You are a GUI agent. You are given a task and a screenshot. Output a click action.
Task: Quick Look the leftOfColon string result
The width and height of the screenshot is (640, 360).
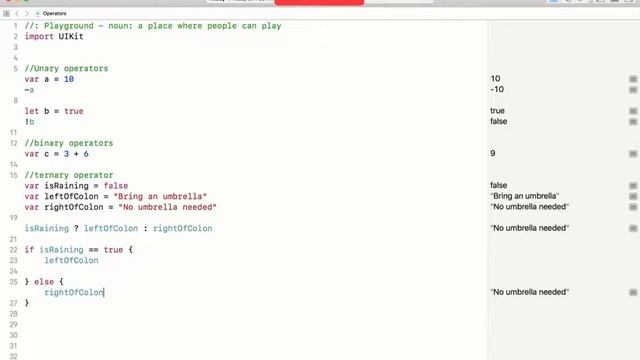click(x=633, y=196)
